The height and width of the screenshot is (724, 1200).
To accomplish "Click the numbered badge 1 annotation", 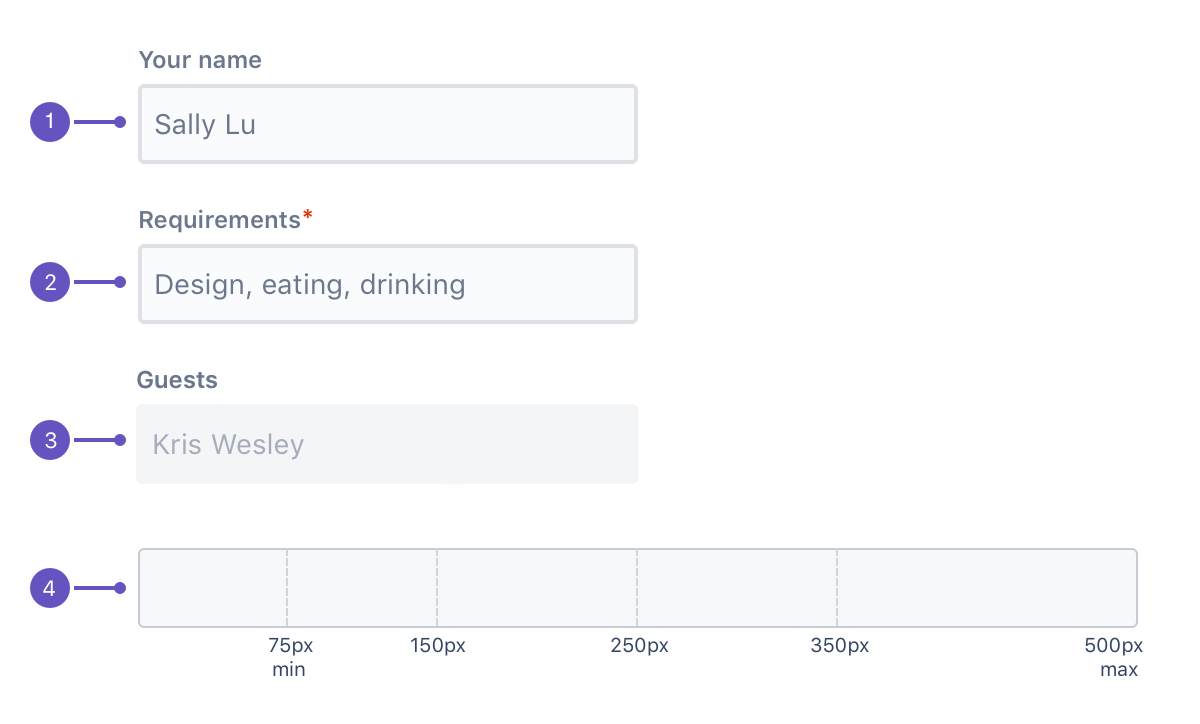I will point(50,123).
